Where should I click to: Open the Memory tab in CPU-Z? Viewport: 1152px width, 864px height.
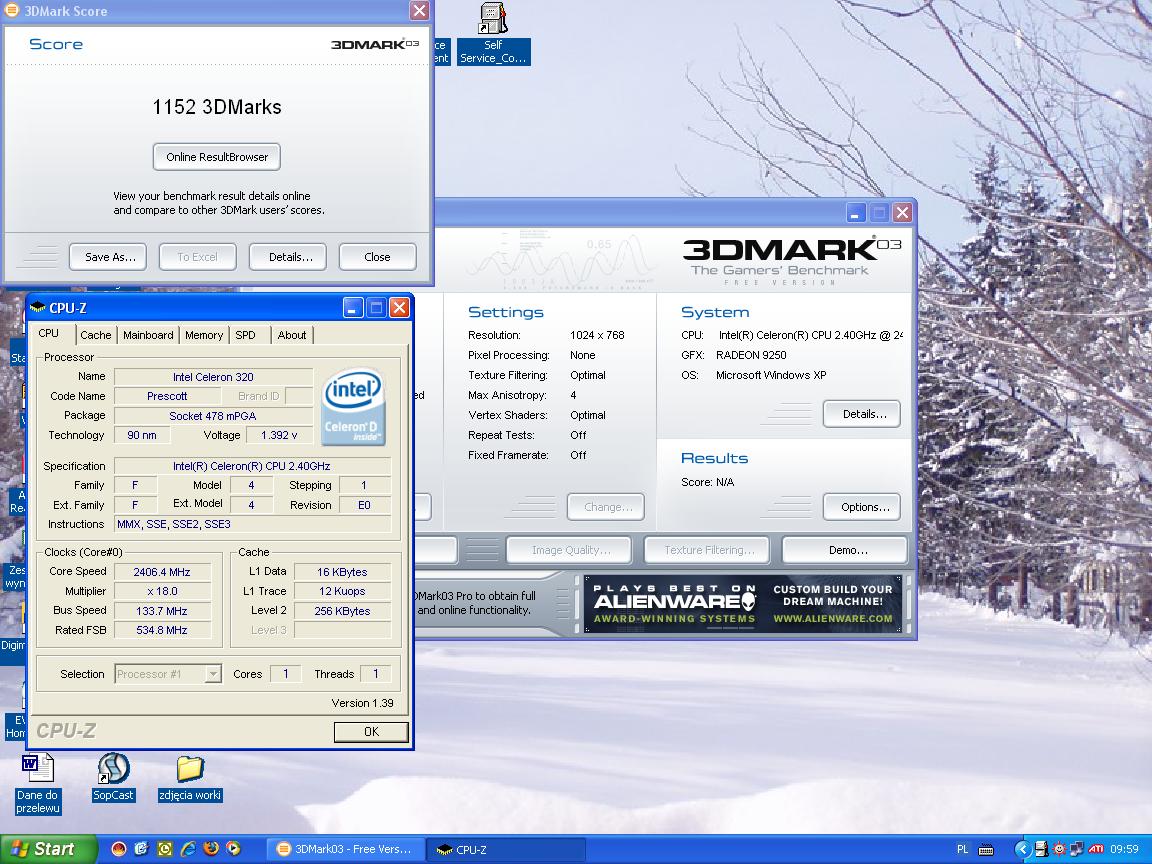(x=204, y=335)
